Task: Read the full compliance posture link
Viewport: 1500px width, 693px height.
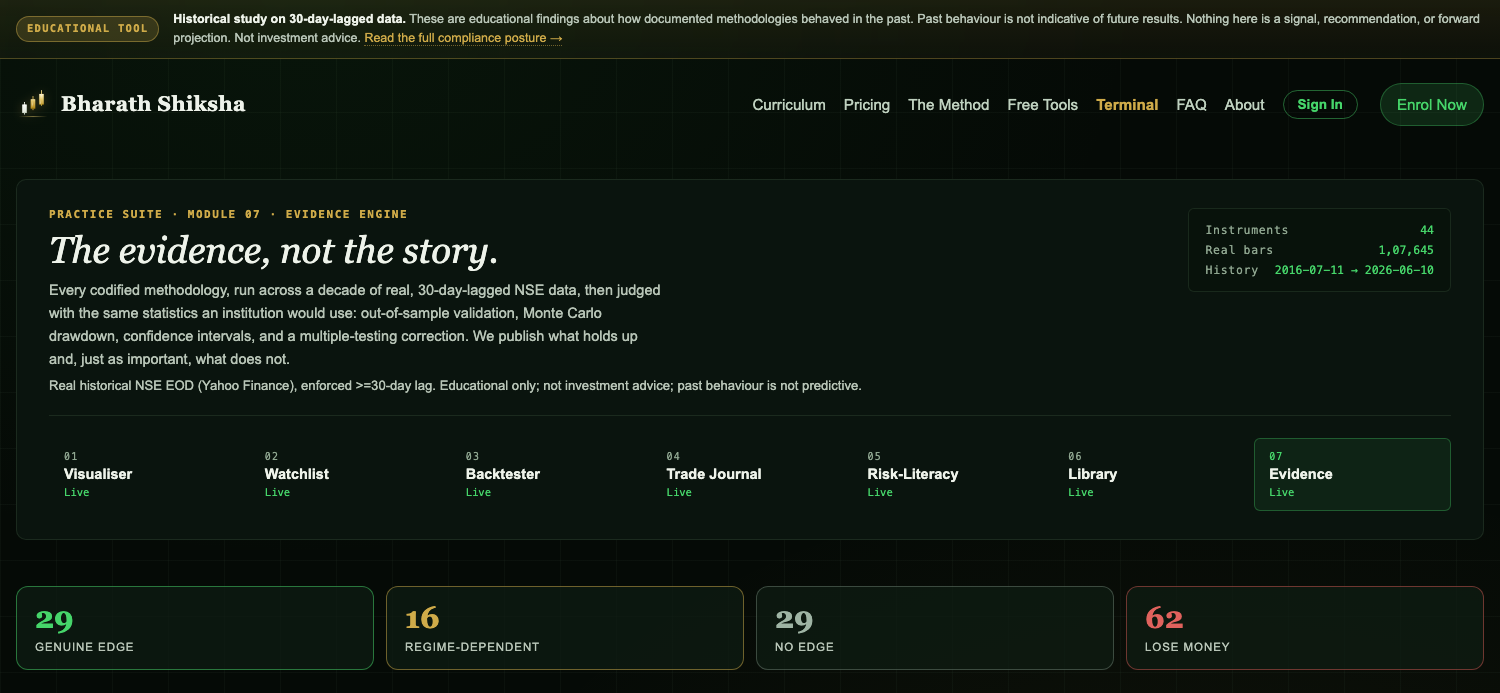Action: (x=463, y=38)
